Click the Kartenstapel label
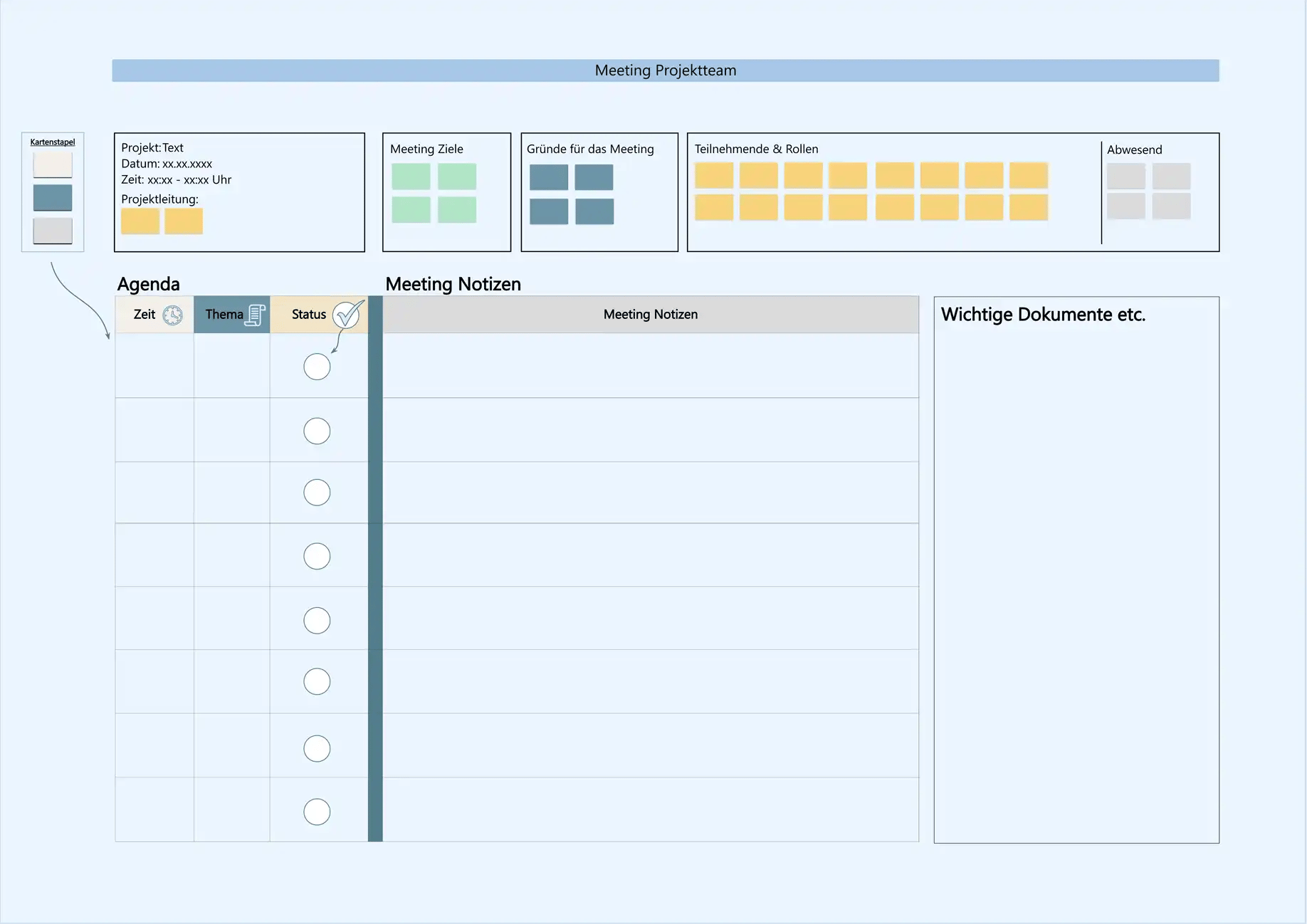 point(53,142)
